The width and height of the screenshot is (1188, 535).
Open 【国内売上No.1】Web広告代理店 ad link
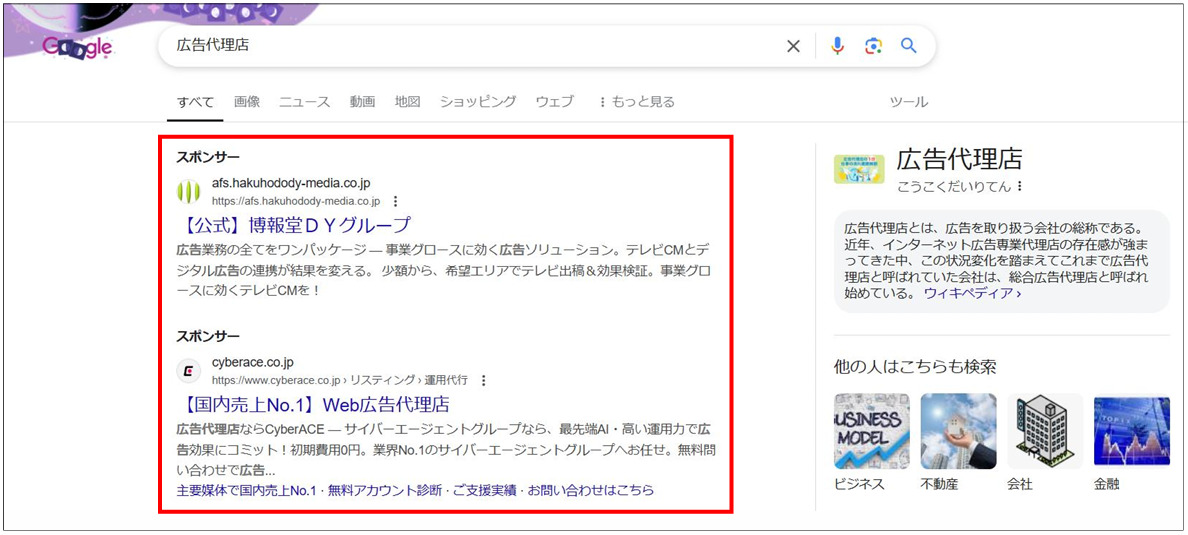(x=313, y=403)
